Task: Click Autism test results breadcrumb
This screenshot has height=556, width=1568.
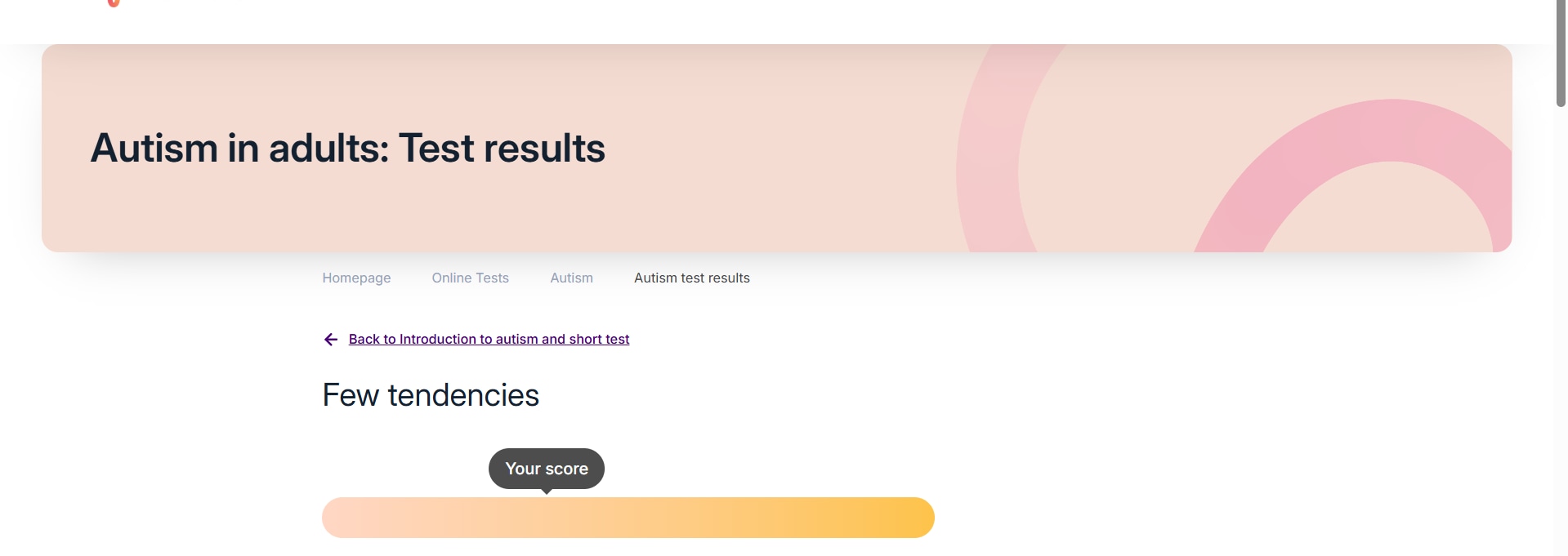Action: tap(691, 278)
